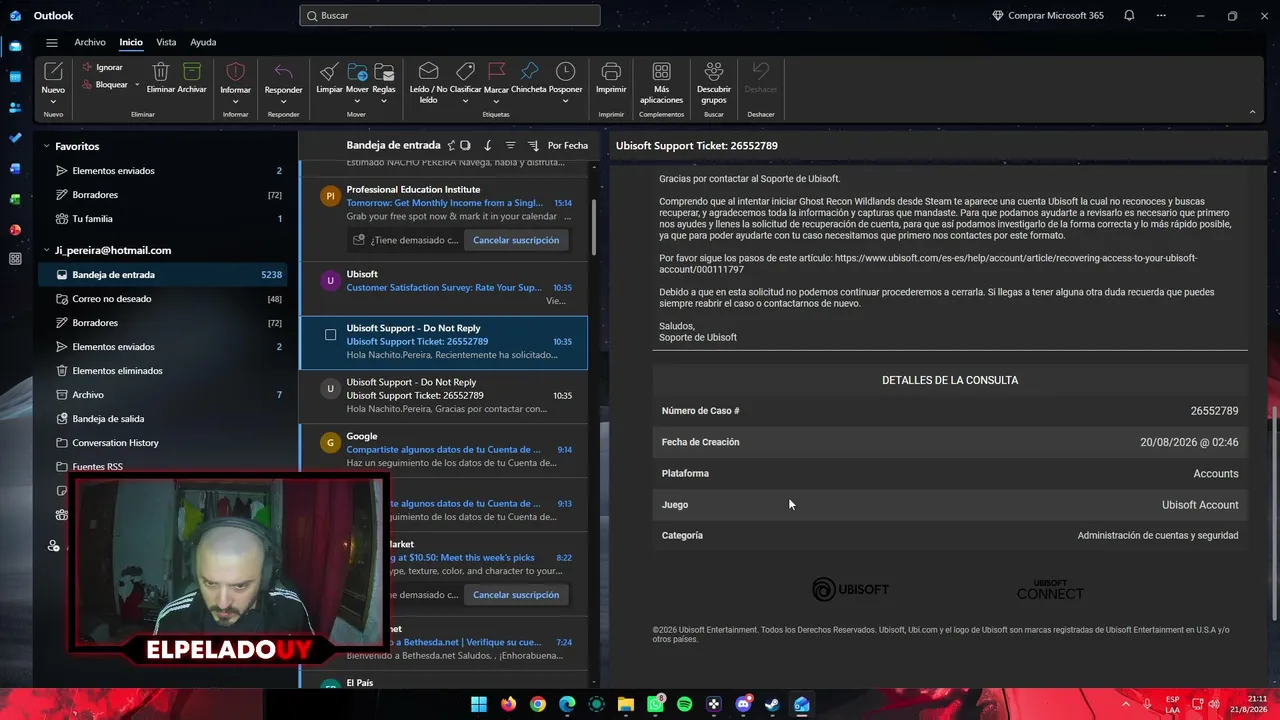Open the Clasificar categories dropdown

465,101
